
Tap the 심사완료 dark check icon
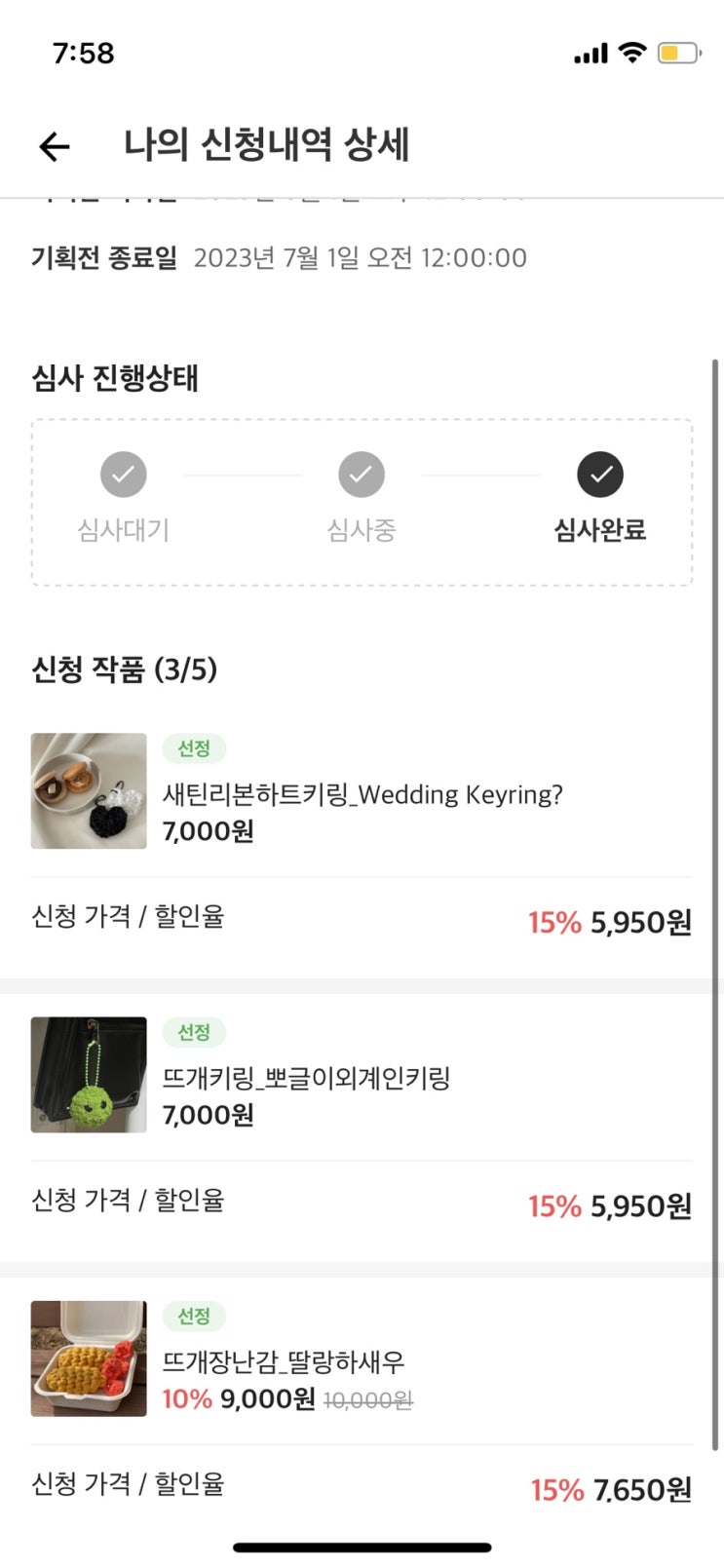(600, 475)
